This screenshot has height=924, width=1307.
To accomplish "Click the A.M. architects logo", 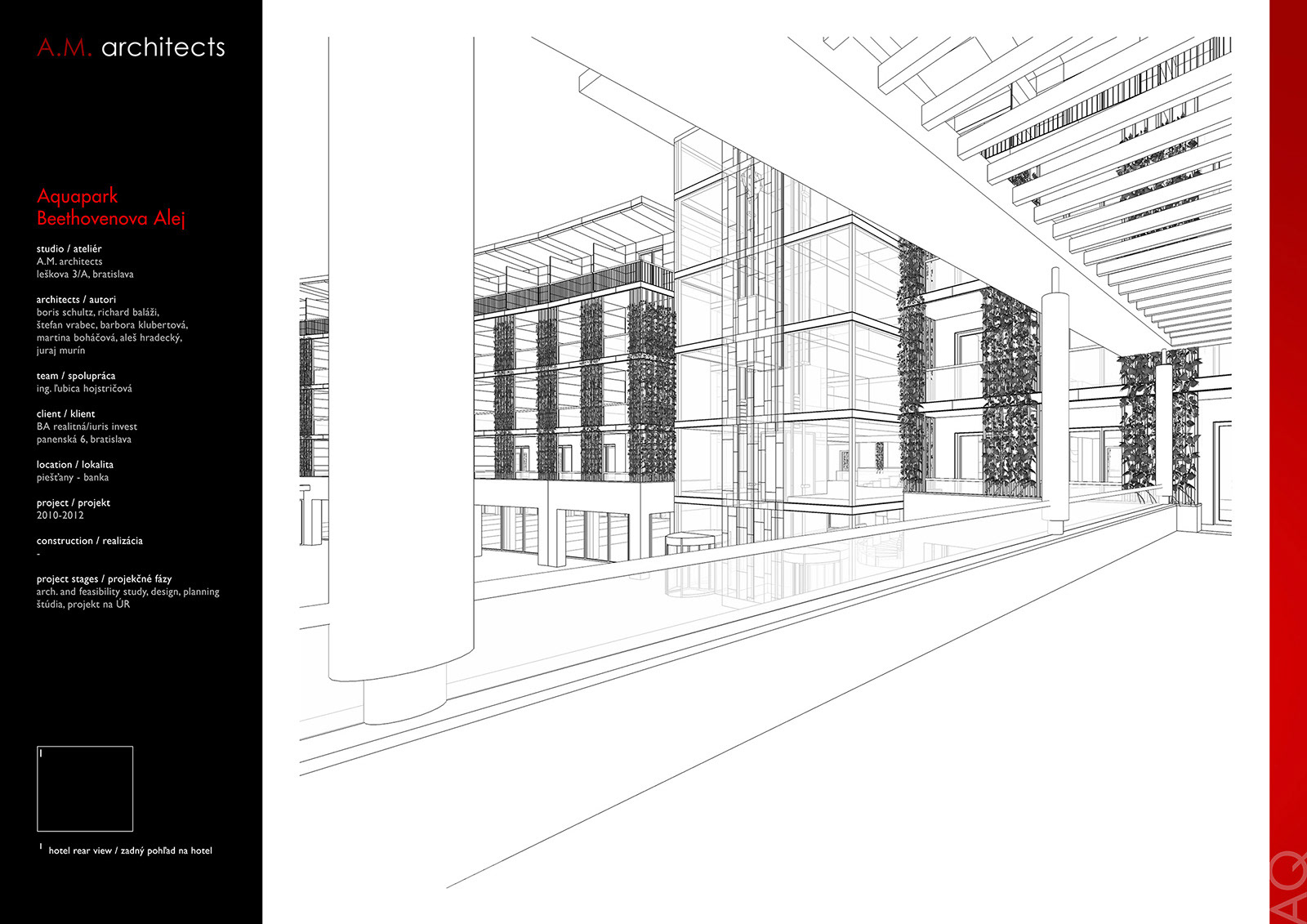I will (131, 47).
